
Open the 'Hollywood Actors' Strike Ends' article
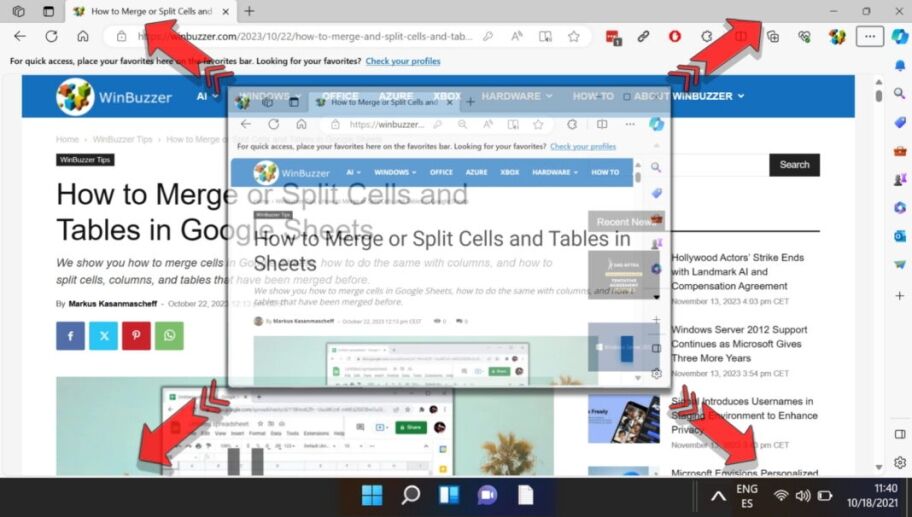738,272
